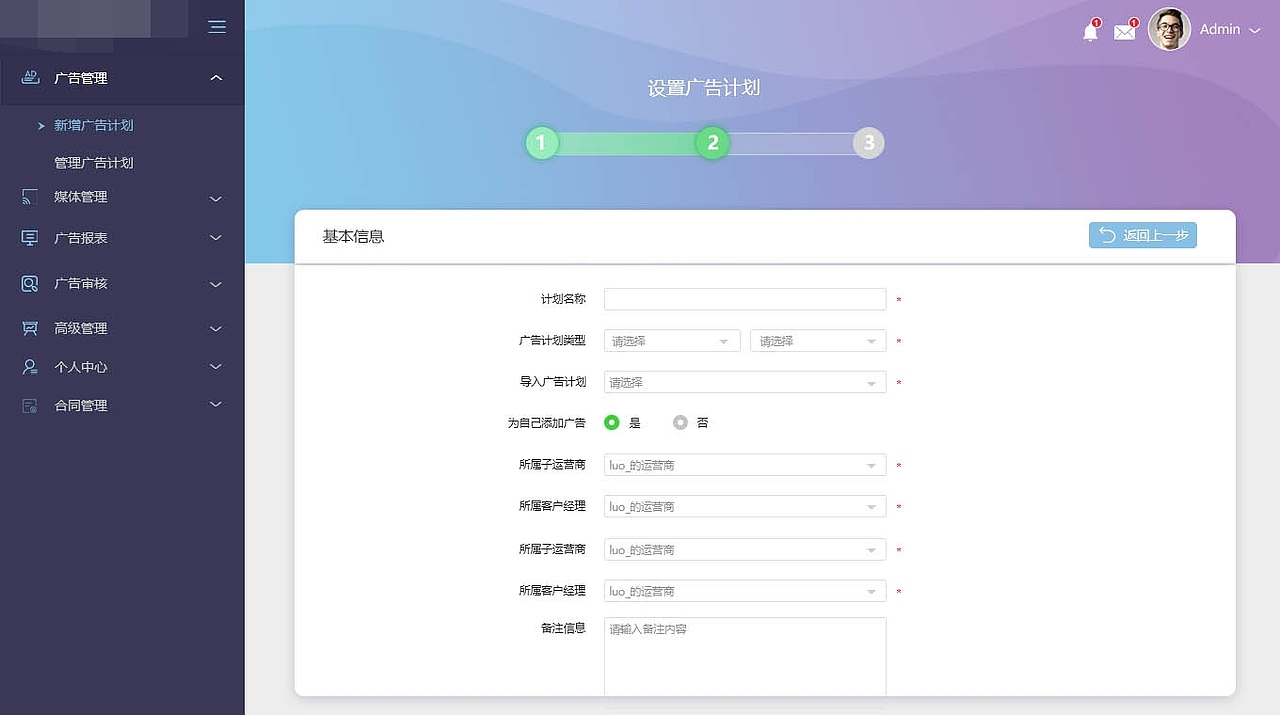Click the 高级管理 sidebar icon
The height and width of the screenshot is (715, 1280).
[30, 328]
